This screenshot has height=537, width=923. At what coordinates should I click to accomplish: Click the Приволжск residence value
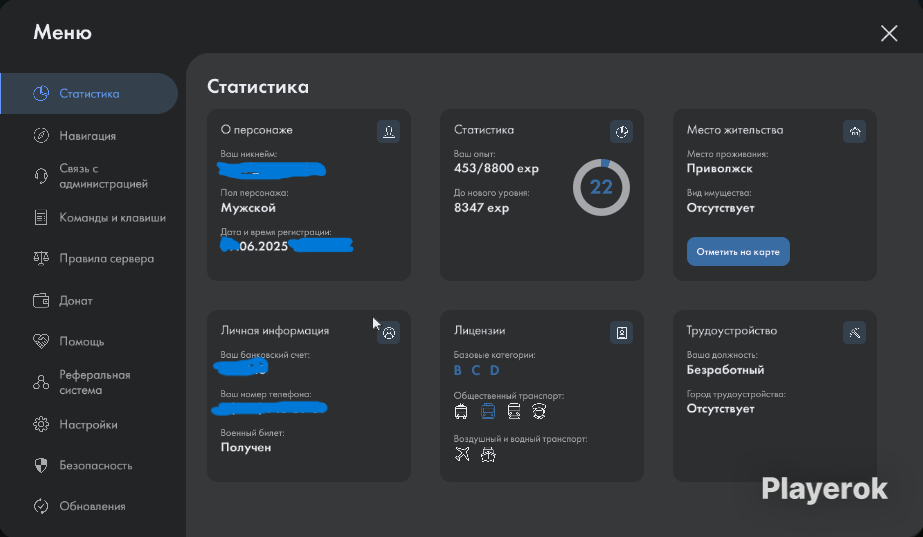pyautogui.click(x=719, y=168)
